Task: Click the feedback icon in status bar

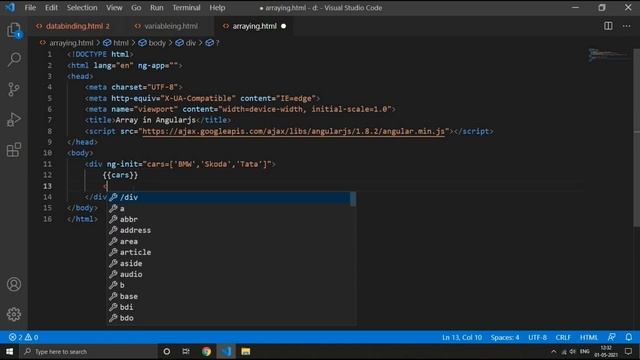Action: pos(611,337)
